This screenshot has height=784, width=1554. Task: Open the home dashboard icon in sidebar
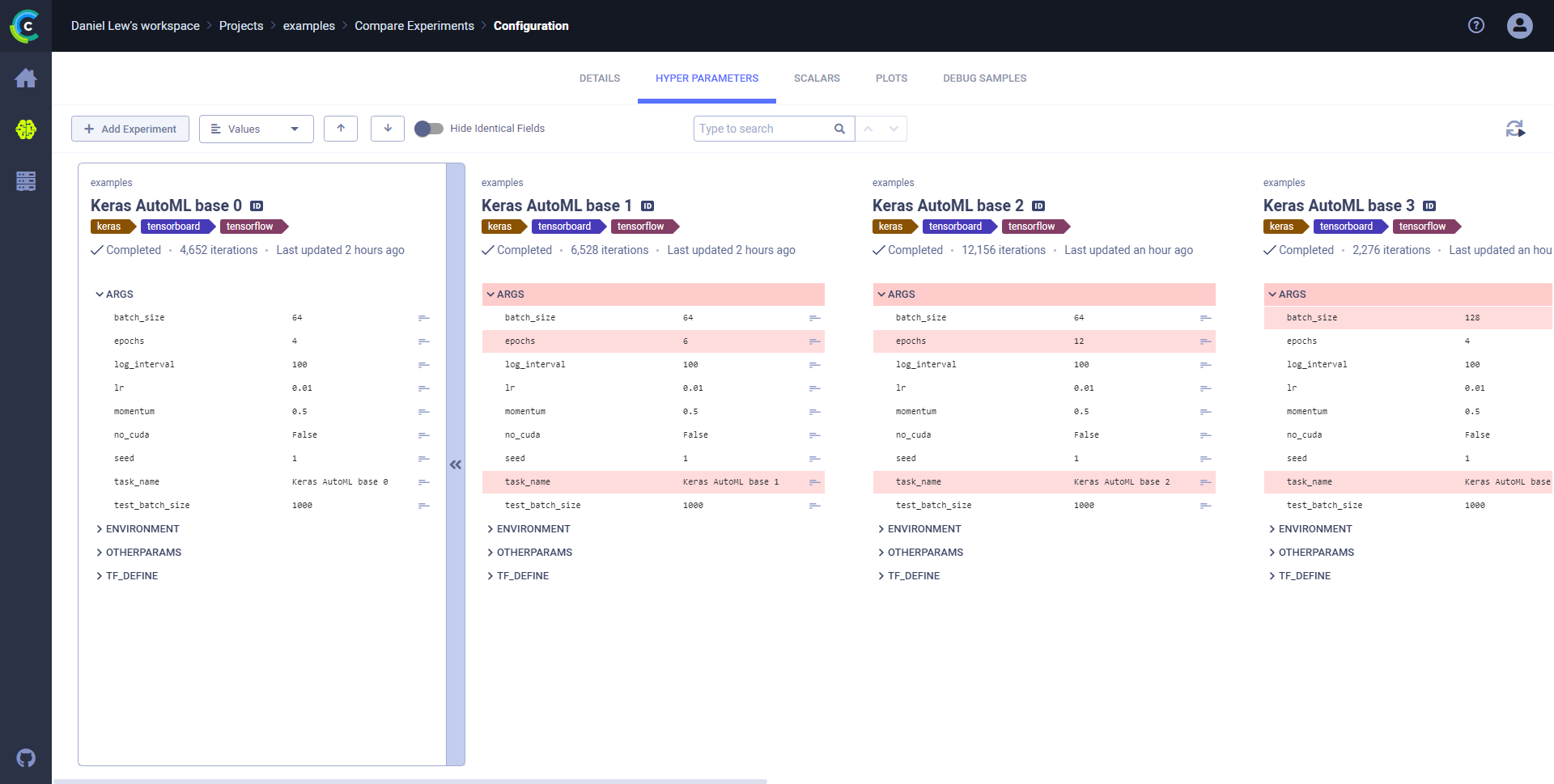point(26,78)
